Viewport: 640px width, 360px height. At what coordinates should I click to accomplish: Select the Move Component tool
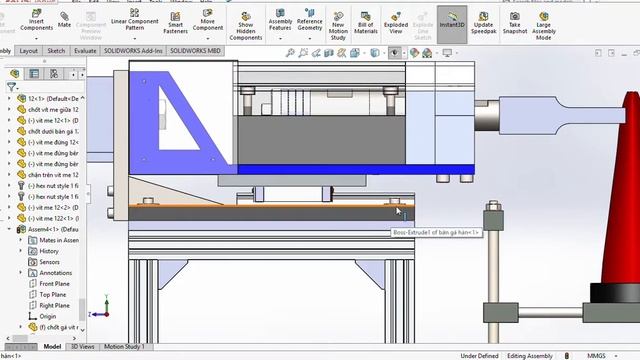point(207,20)
